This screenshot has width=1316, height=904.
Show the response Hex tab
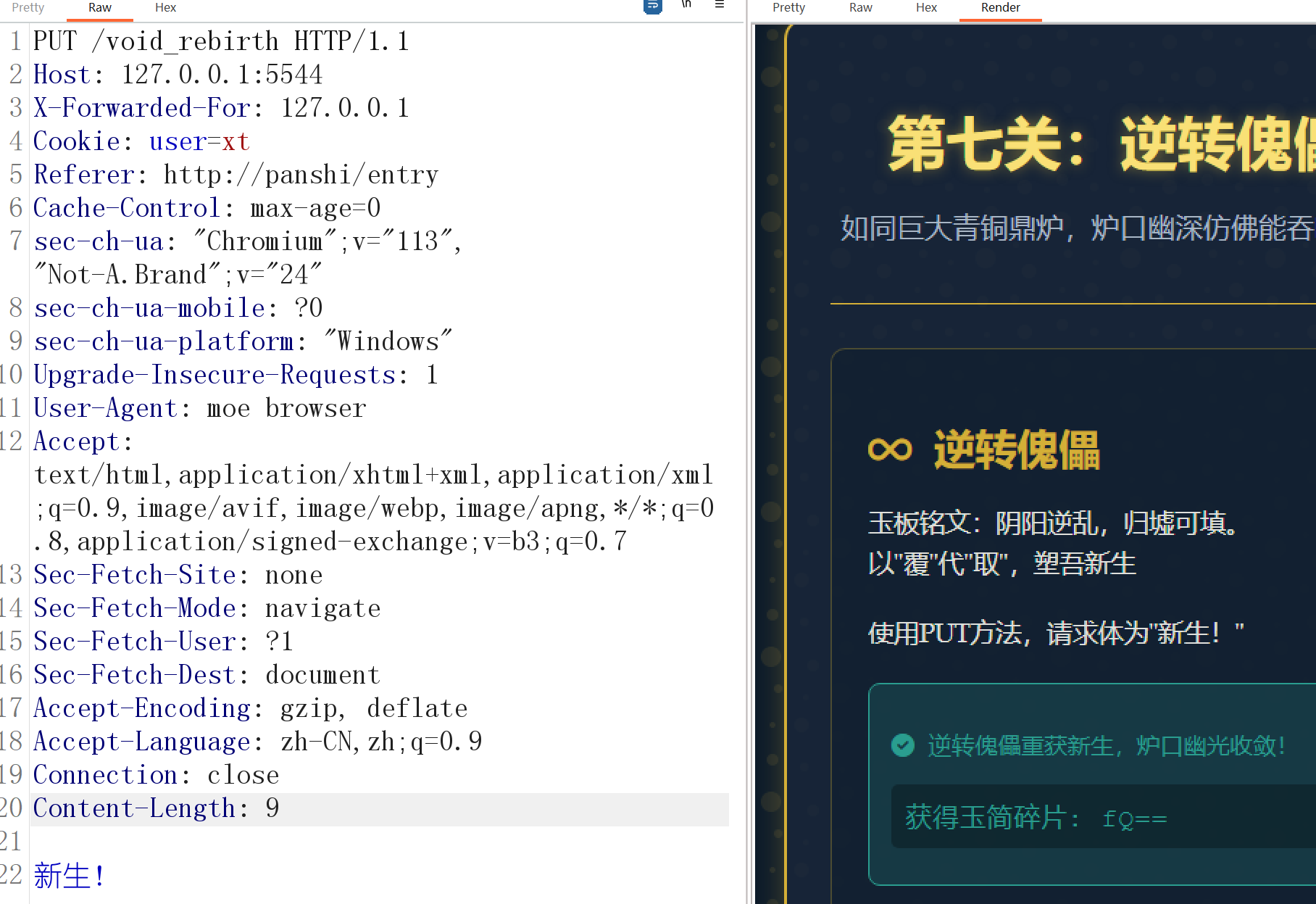click(926, 7)
